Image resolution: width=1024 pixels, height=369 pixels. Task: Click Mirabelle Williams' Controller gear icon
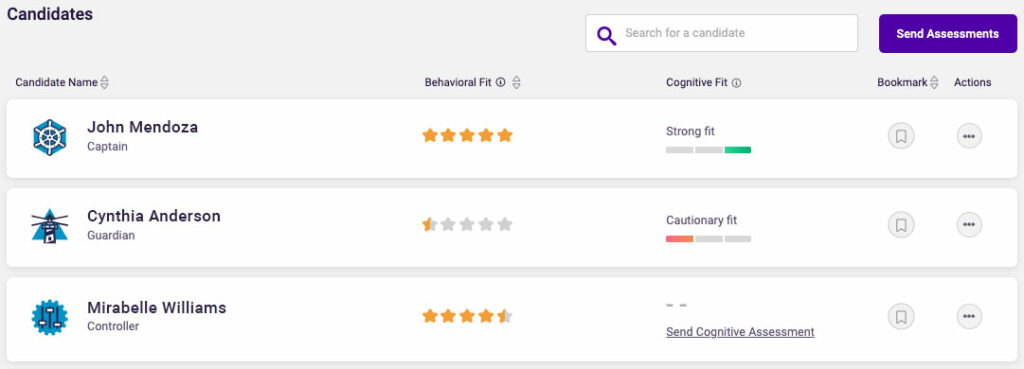tap(50, 317)
